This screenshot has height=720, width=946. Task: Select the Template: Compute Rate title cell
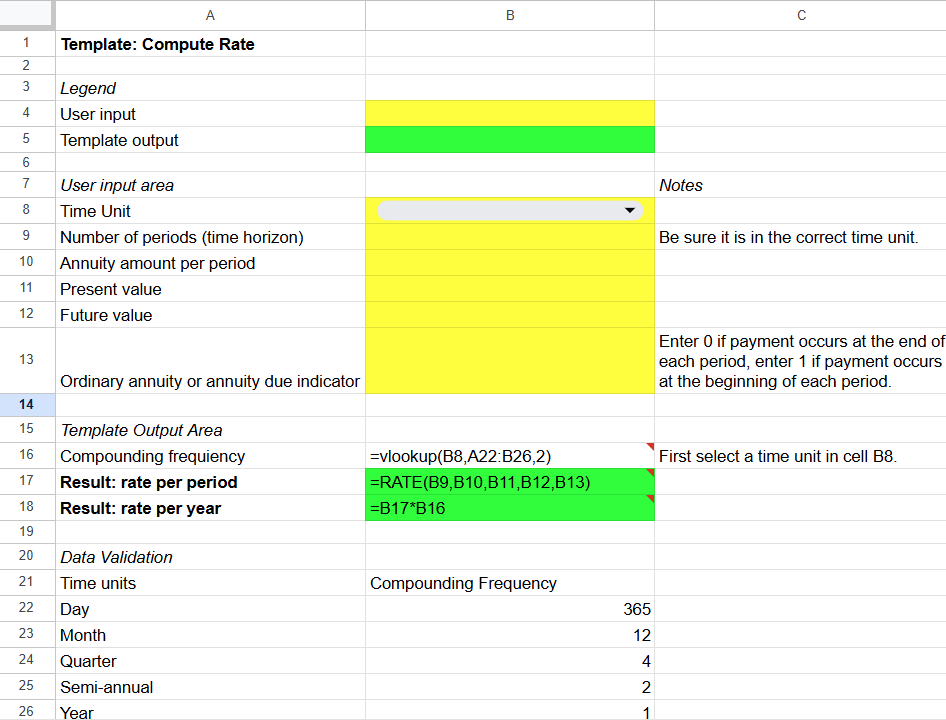click(210, 44)
